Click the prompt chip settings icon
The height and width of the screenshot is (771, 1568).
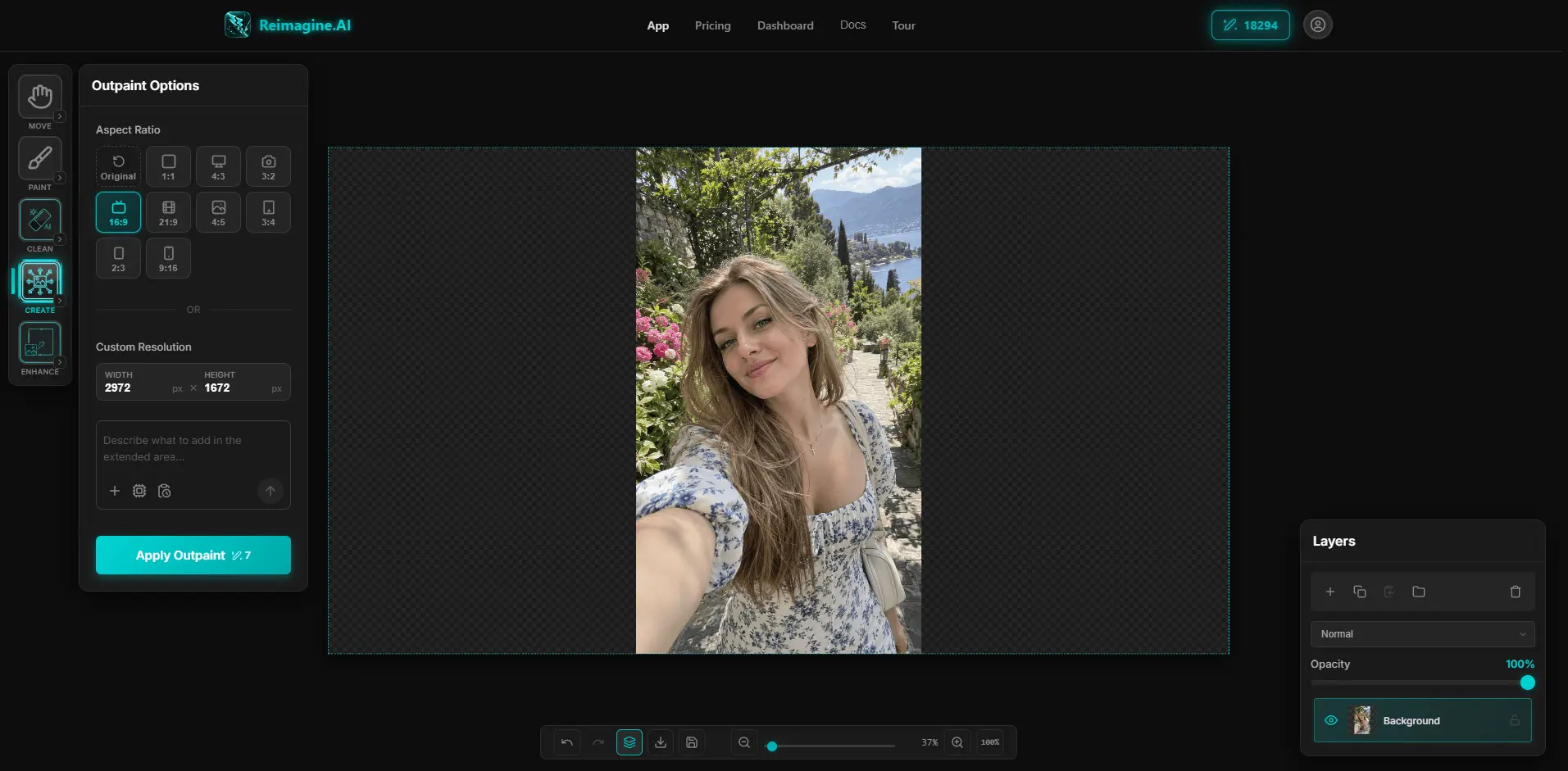139,491
